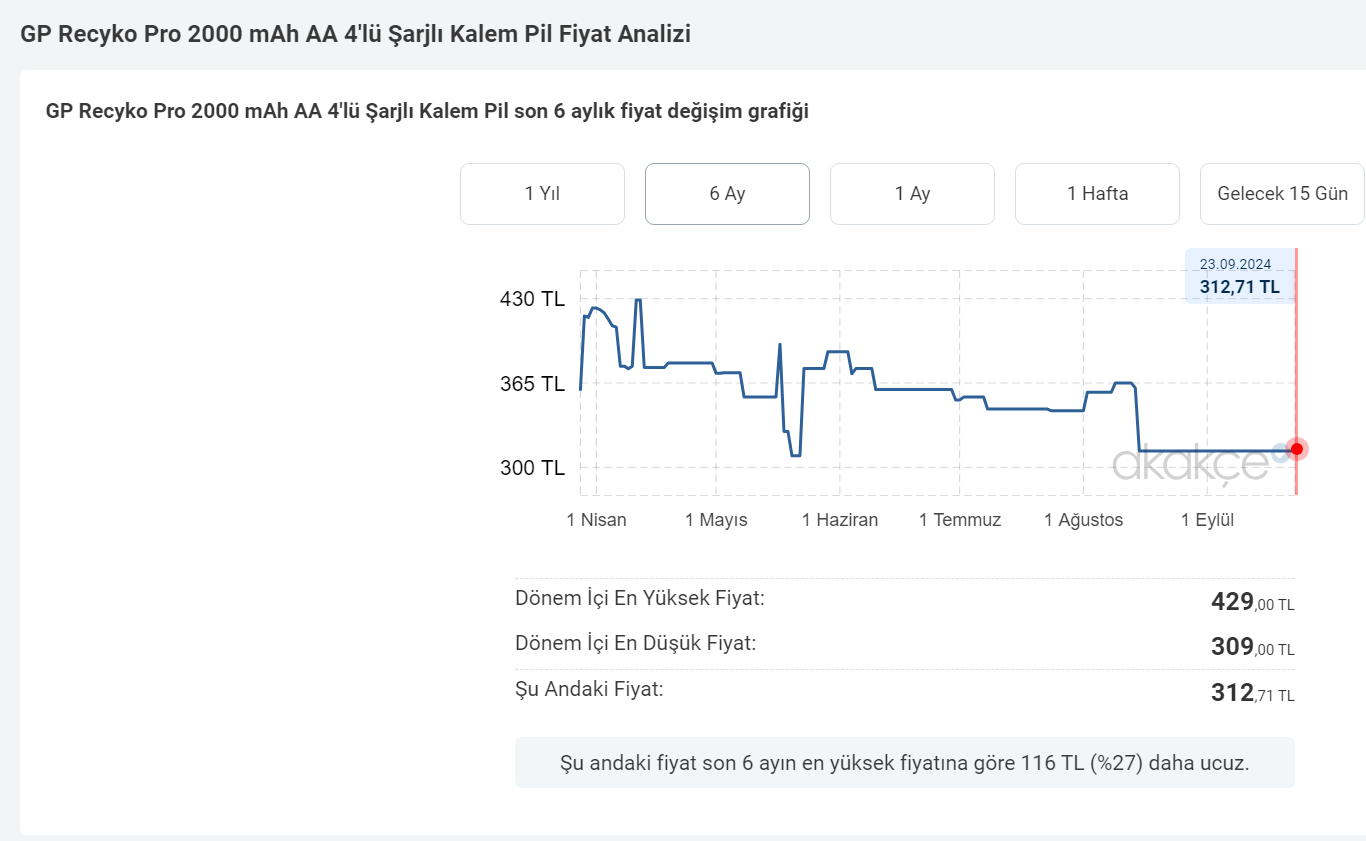This screenshot has width=1366, height=841.
Task: Click the 23.09.2024 price tooltip
Action: coord(1239,276)
